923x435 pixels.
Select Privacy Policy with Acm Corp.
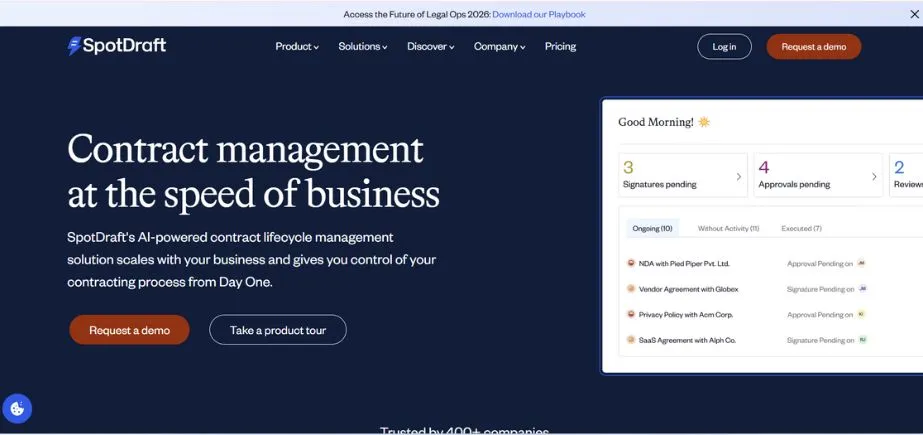[x=686, y=315]
